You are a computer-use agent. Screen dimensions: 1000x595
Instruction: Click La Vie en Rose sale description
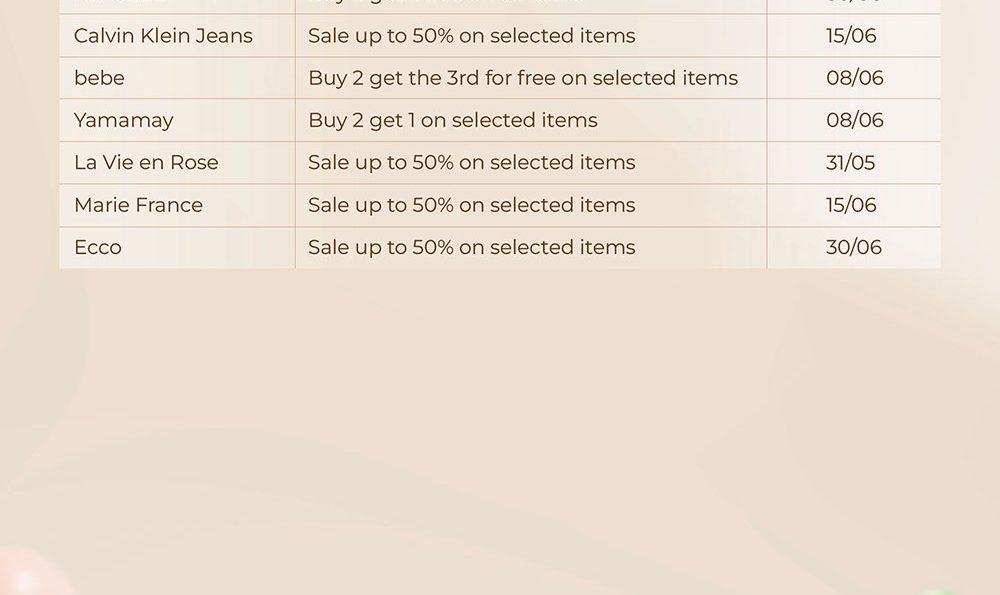click(471, 163)
